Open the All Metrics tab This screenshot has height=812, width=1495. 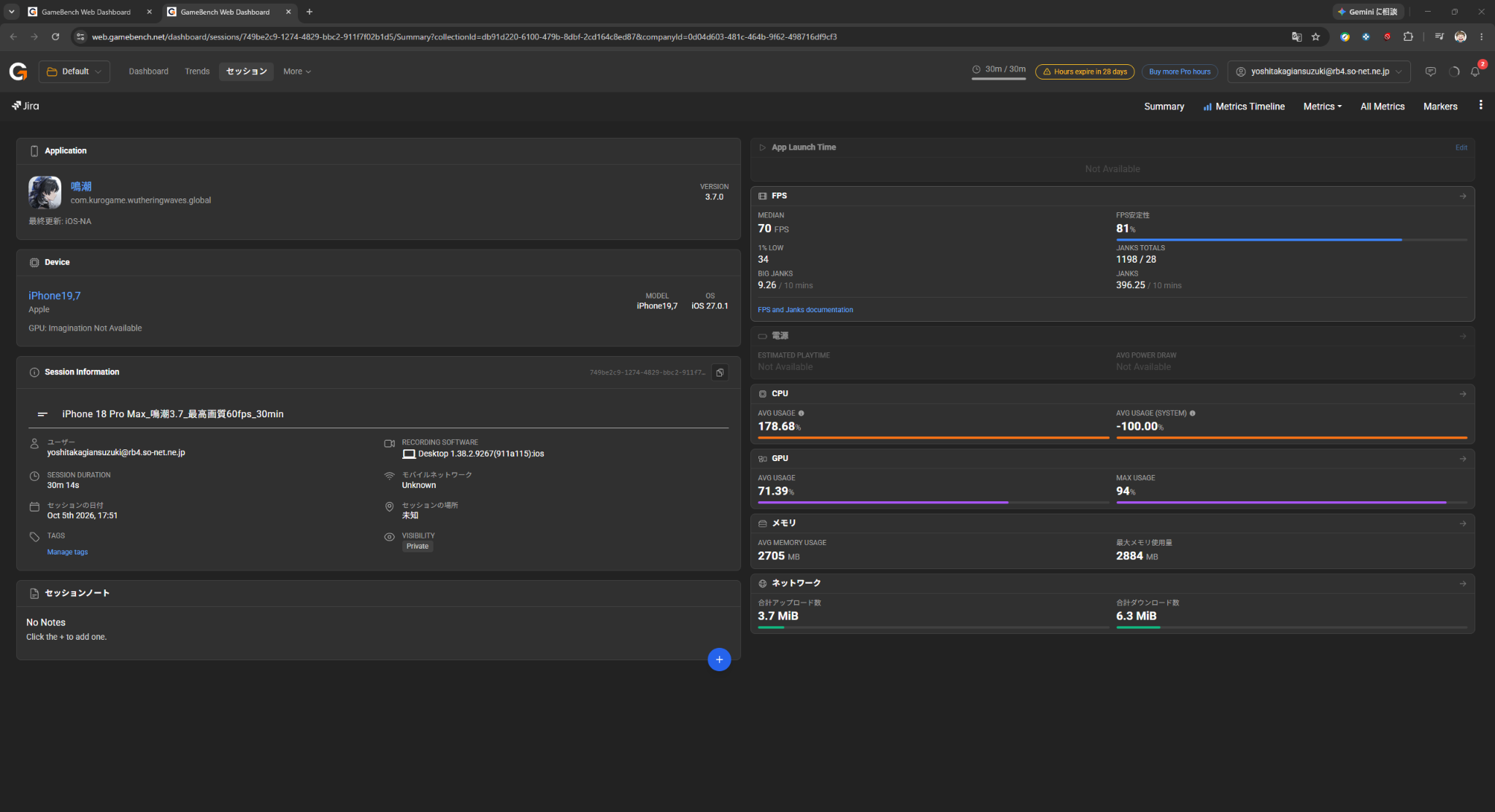pos(1383,107)
